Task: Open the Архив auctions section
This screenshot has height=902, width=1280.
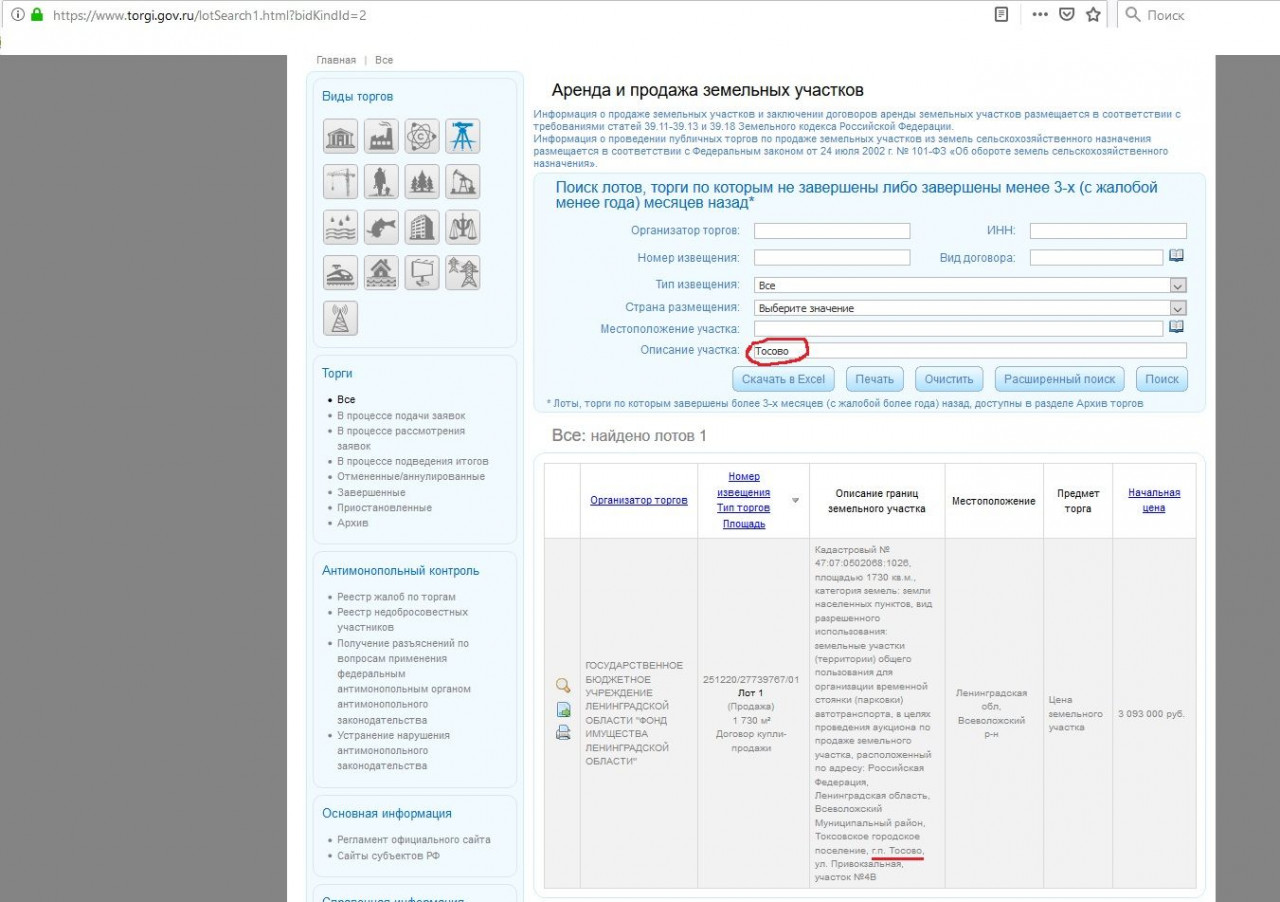Action: (353, 523)
